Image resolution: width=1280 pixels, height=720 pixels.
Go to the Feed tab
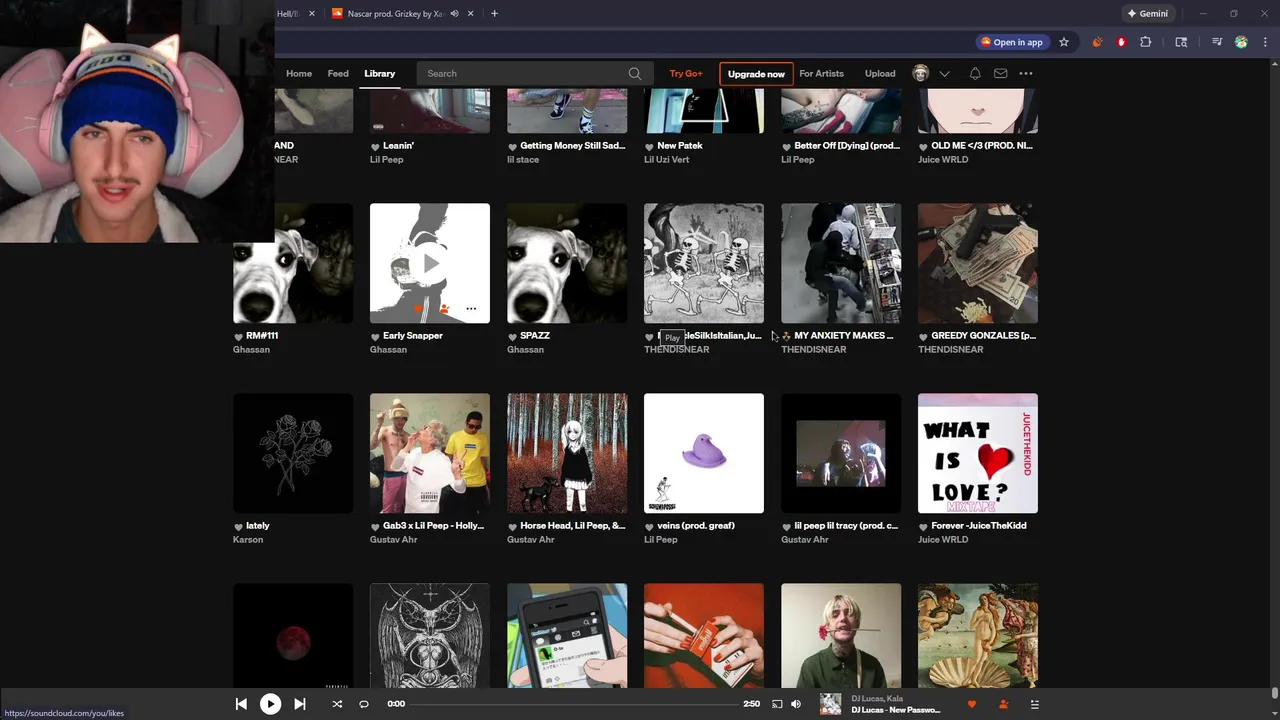point(338,73)
